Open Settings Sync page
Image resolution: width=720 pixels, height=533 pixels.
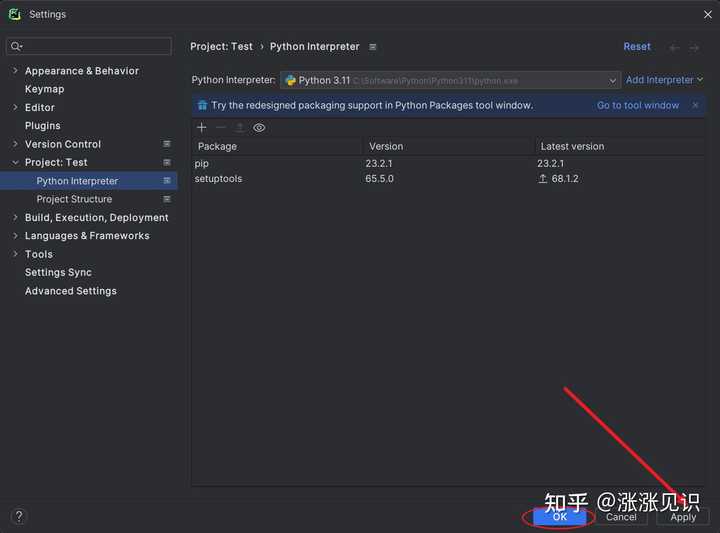[x=58, y=272]
